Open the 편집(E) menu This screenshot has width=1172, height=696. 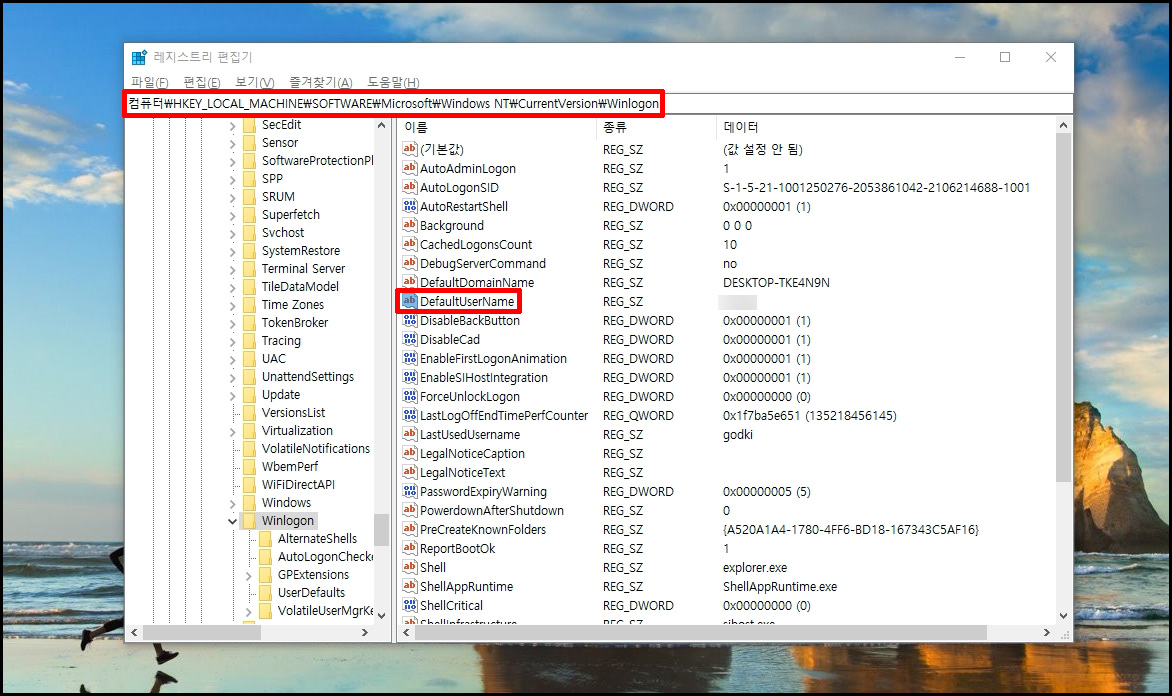(x=202, y=82)
